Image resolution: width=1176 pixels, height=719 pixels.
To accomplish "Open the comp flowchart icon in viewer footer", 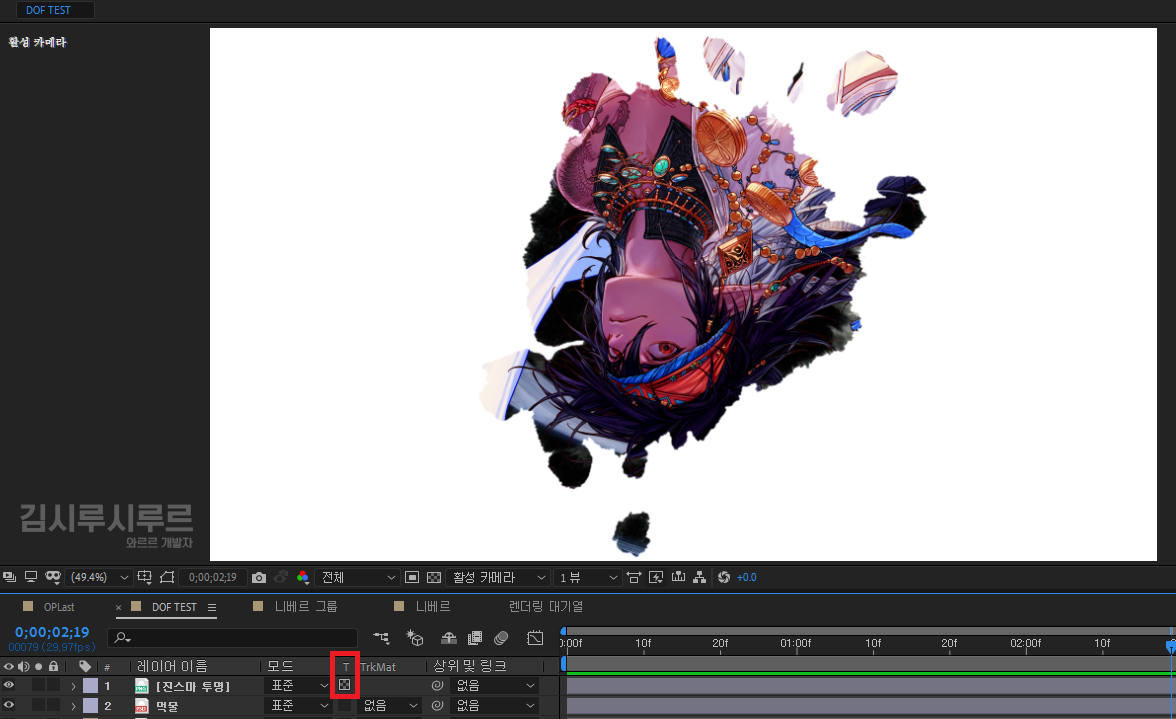I will 700,577.
